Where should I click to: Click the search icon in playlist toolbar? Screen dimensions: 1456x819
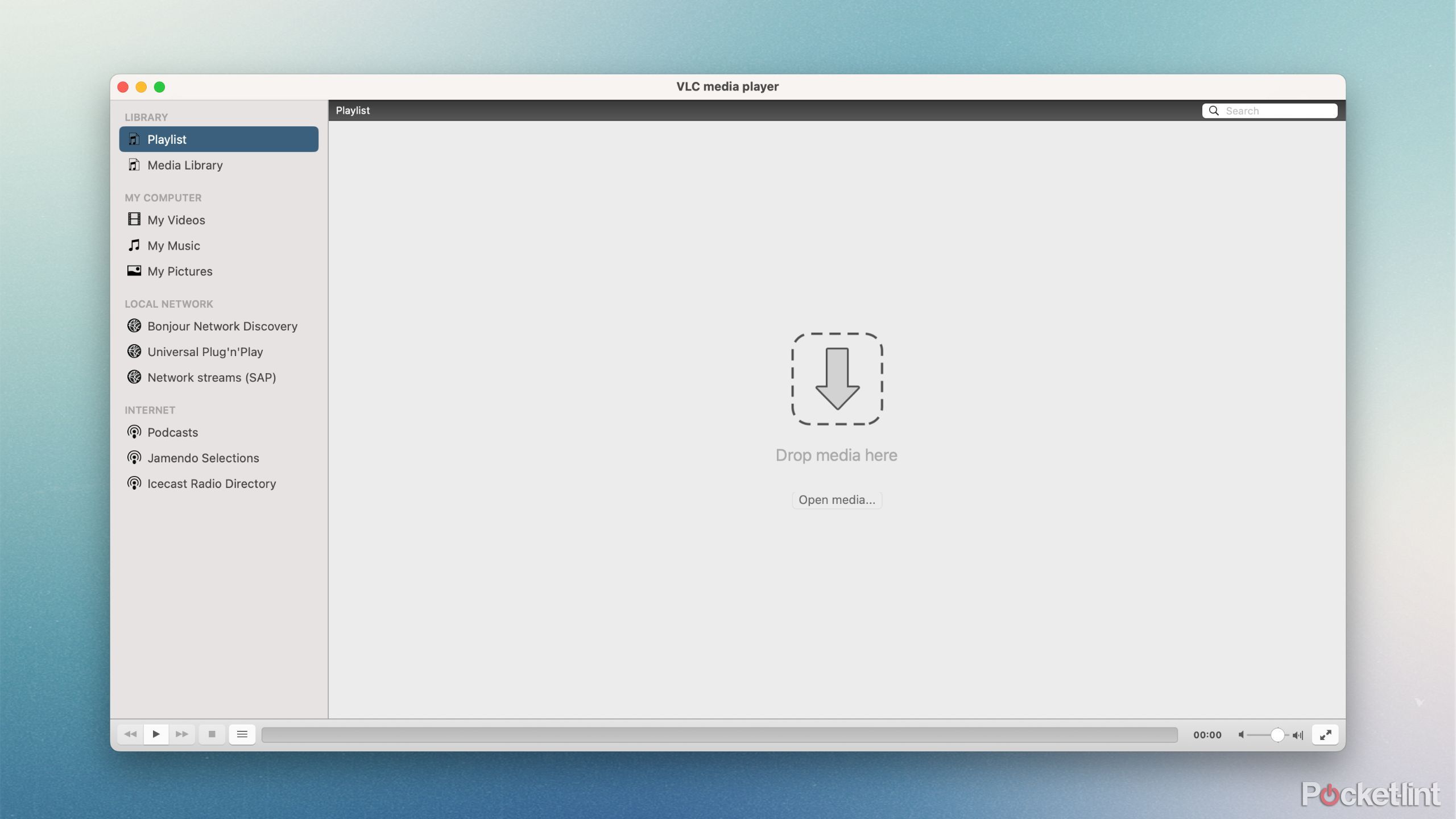[x=1213, y=110]
